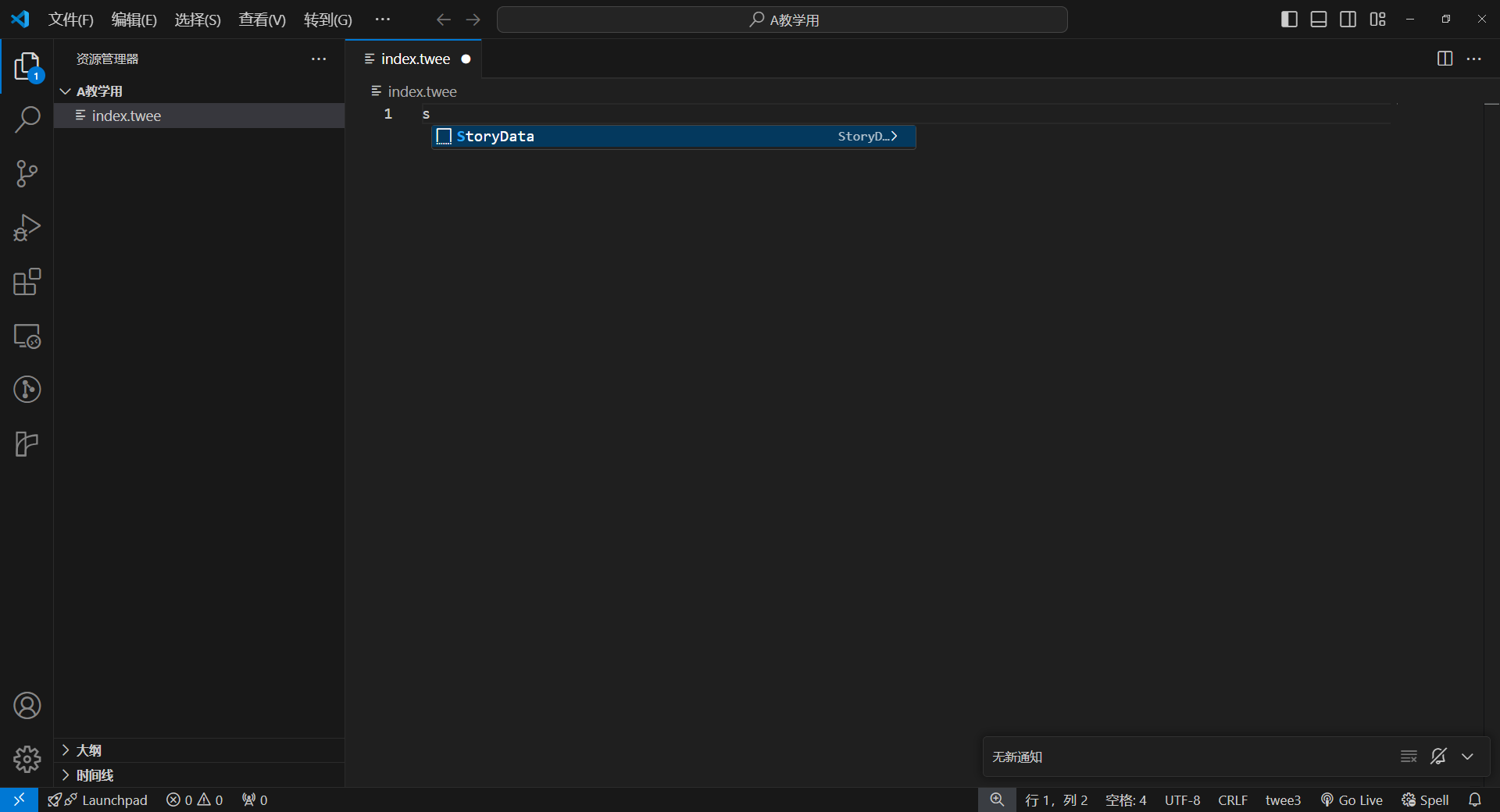Image resolution: width=1500 pixels, height=812 pixels.
Task: Open problems panel from errors and warnings count
Action: (x=195, y=800)
